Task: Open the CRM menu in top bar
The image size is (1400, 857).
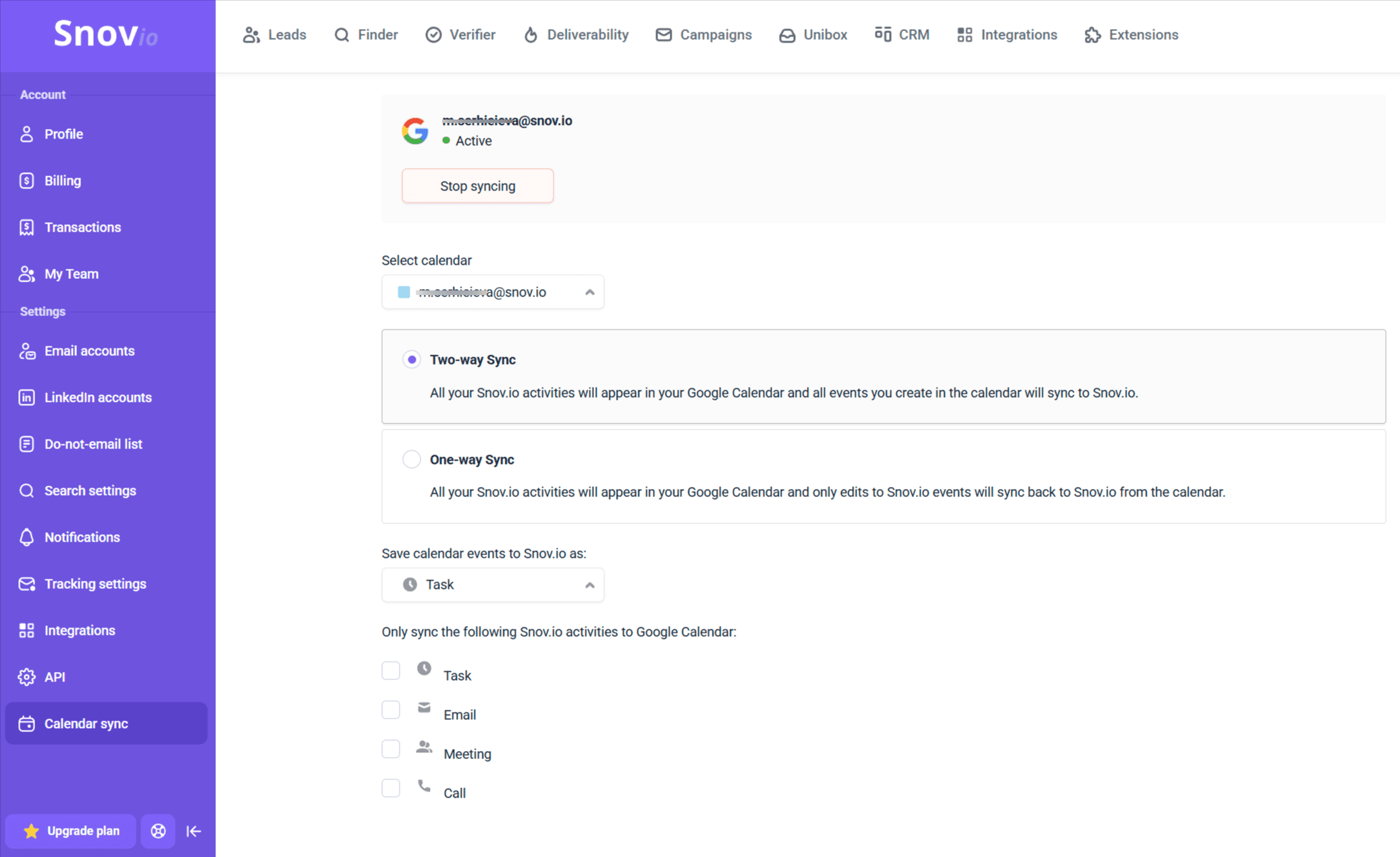Action: 902,34
